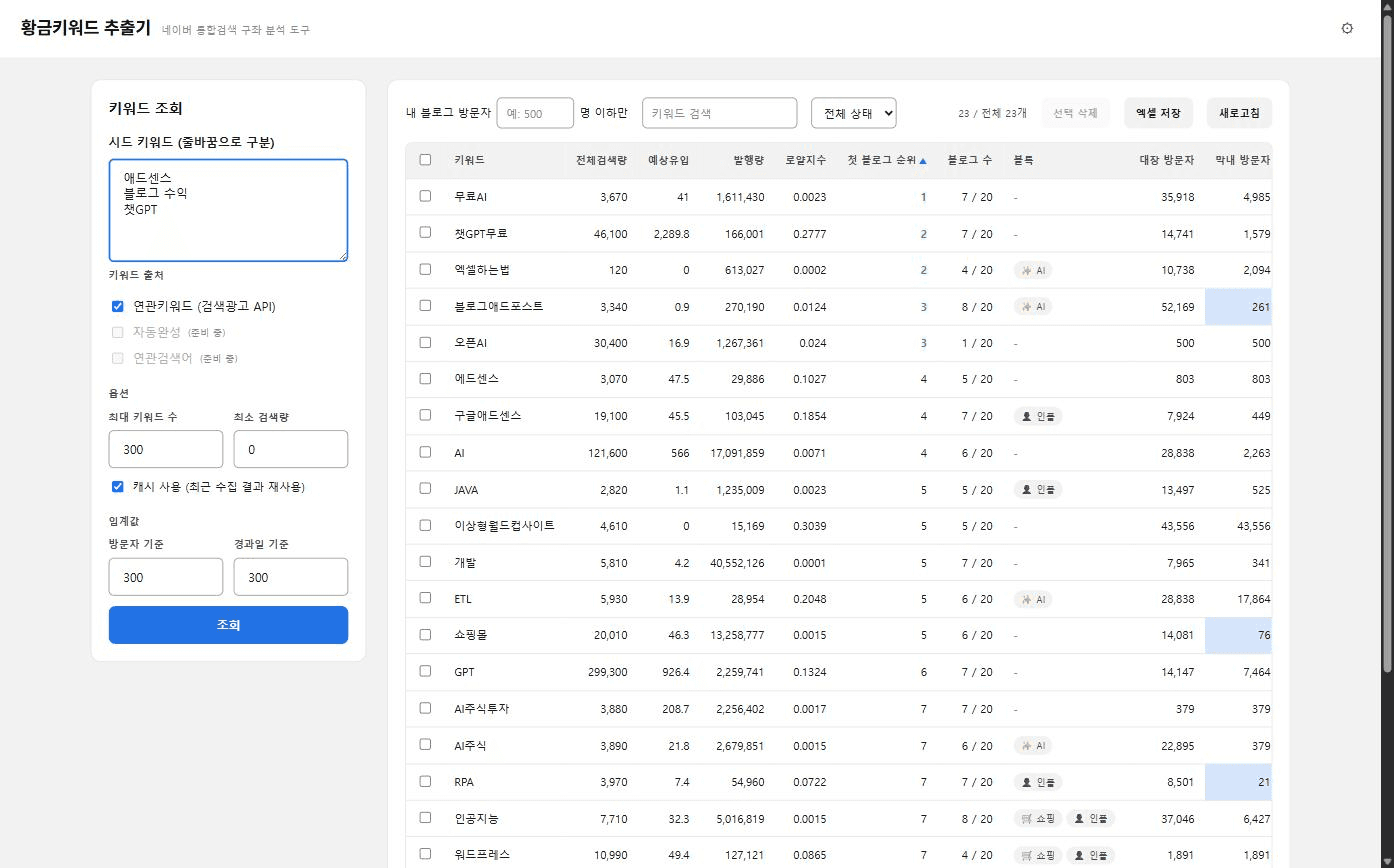This screenshot has width=1394, height=868.
Task: Click the 최대 키워드 수 field
Action: (166, 449)
